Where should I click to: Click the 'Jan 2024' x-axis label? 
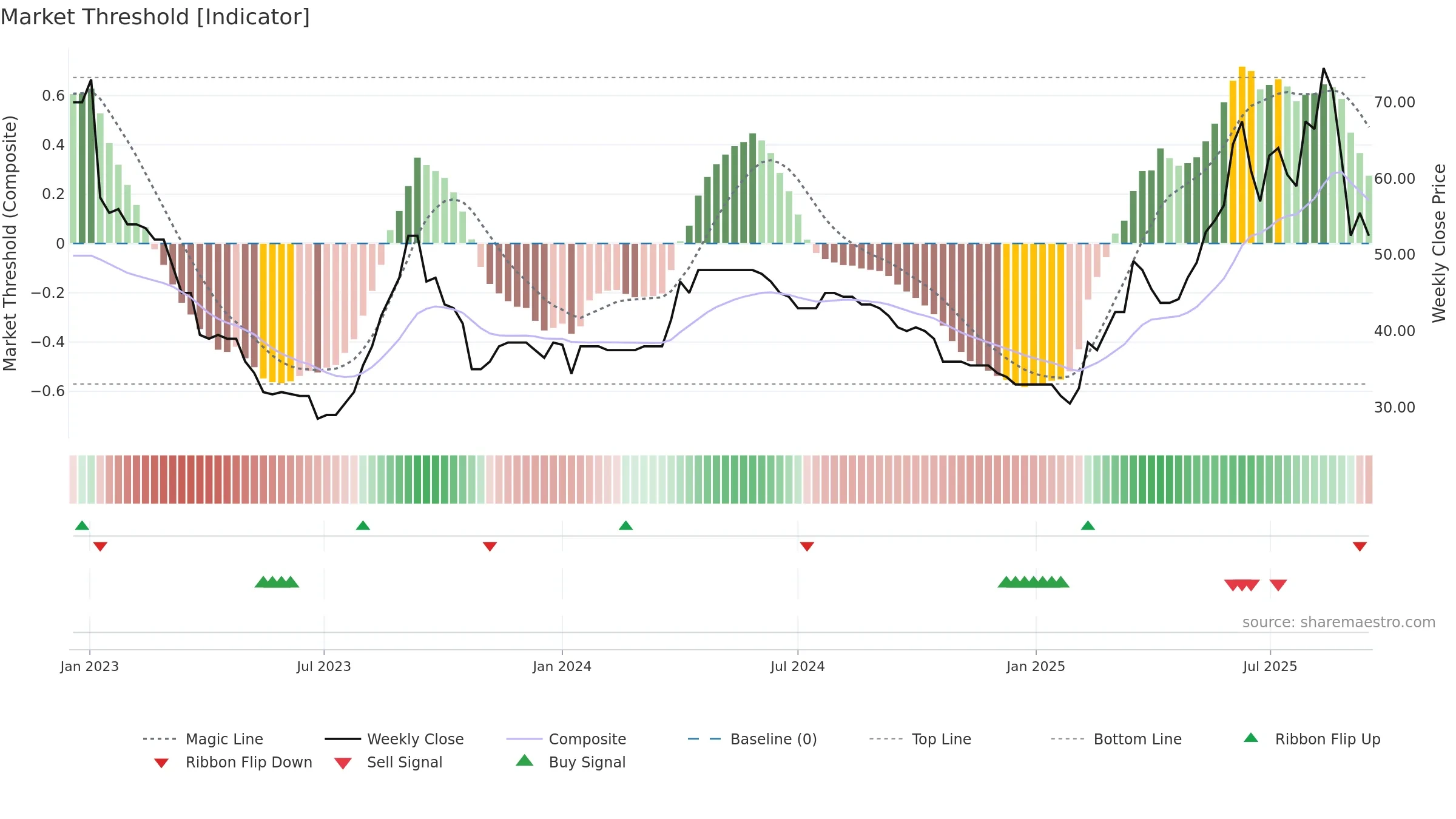[562, 666]
